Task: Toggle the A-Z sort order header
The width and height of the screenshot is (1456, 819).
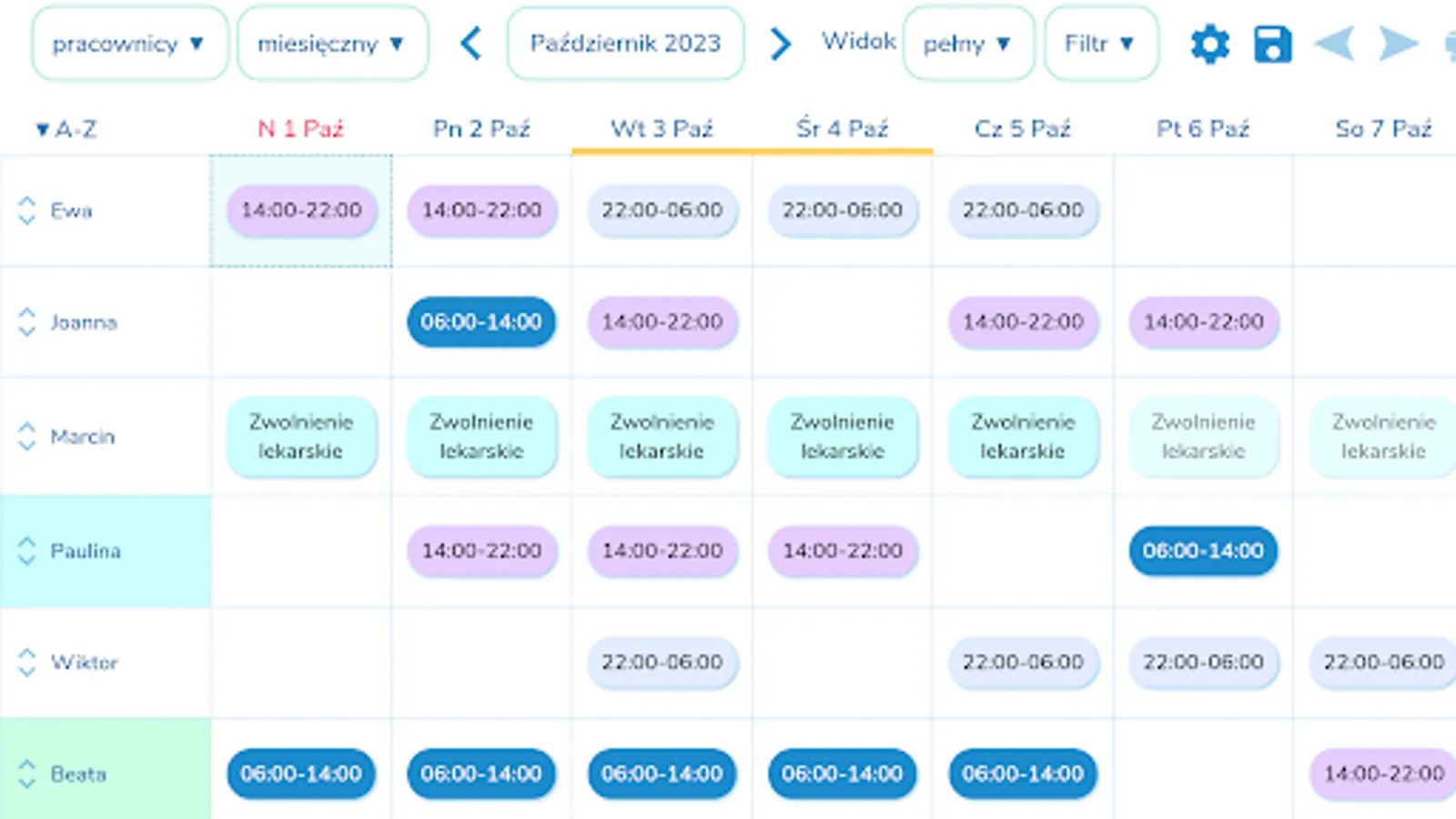Action: click(x=66, y=129)
